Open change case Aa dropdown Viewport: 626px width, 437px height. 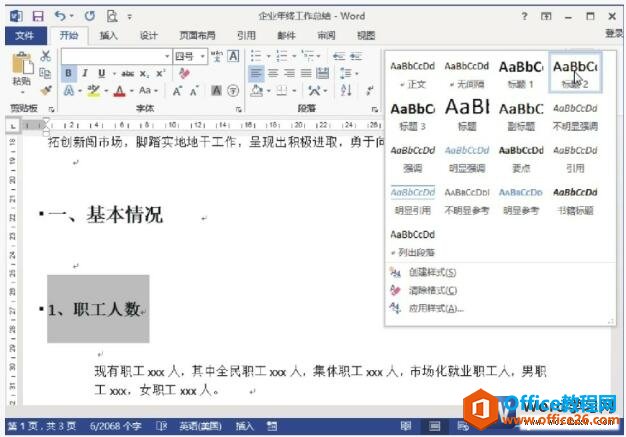coord(148,91)
